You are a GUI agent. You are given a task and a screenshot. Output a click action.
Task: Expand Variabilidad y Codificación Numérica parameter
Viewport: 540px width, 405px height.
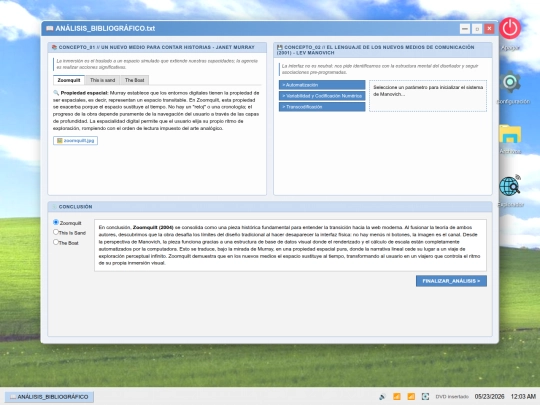[322, 96]
